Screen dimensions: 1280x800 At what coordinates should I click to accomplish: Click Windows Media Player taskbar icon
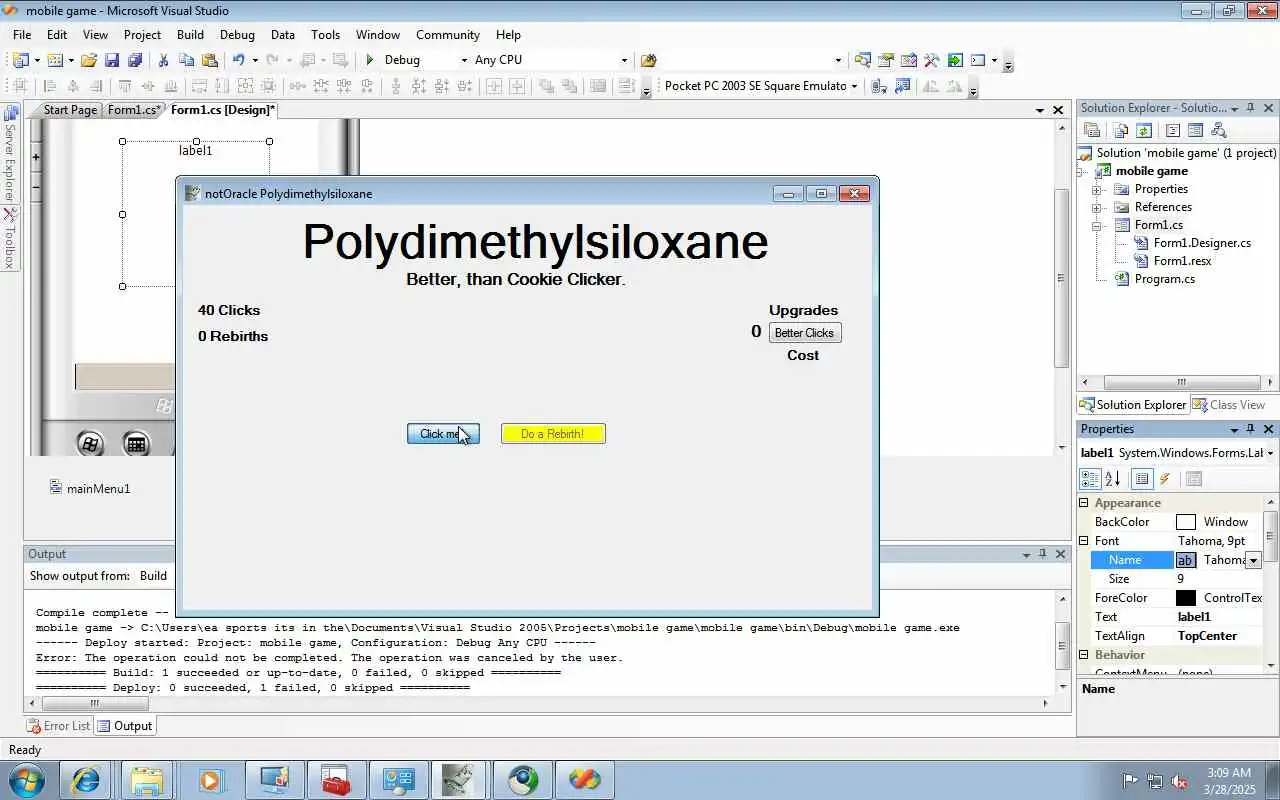click(210, 779)
